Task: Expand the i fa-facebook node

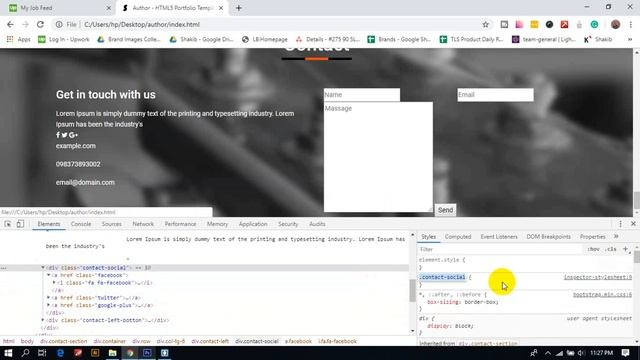Action: click(54, 282)
